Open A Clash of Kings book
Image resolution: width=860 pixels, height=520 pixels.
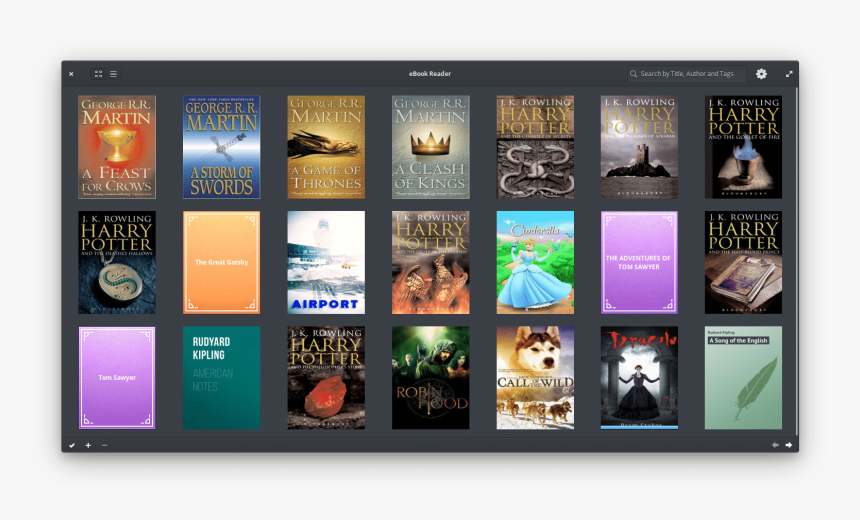(431, 147)
